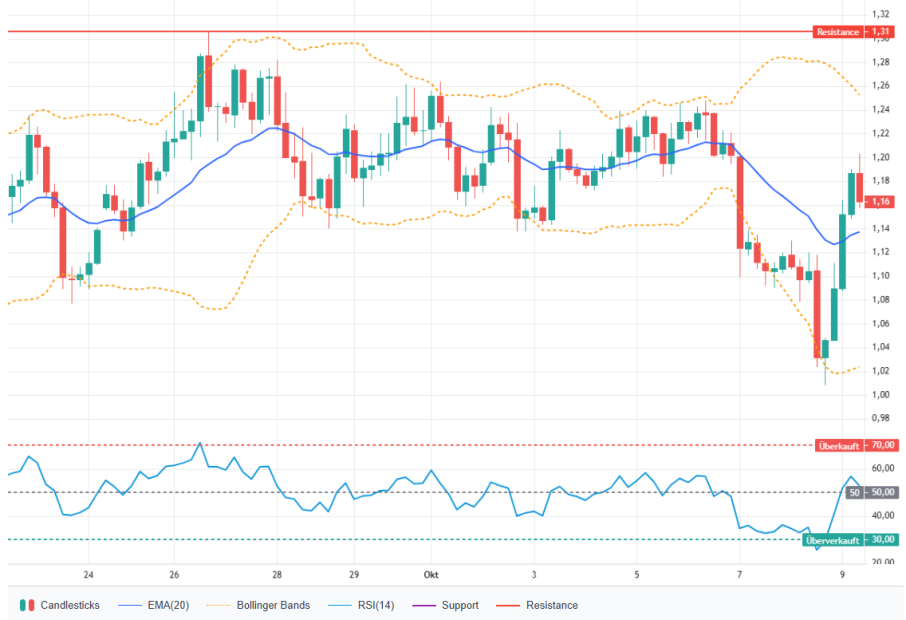Toggle the Resistance legend entry
906x620 pixels.
[x=537, y=605]
